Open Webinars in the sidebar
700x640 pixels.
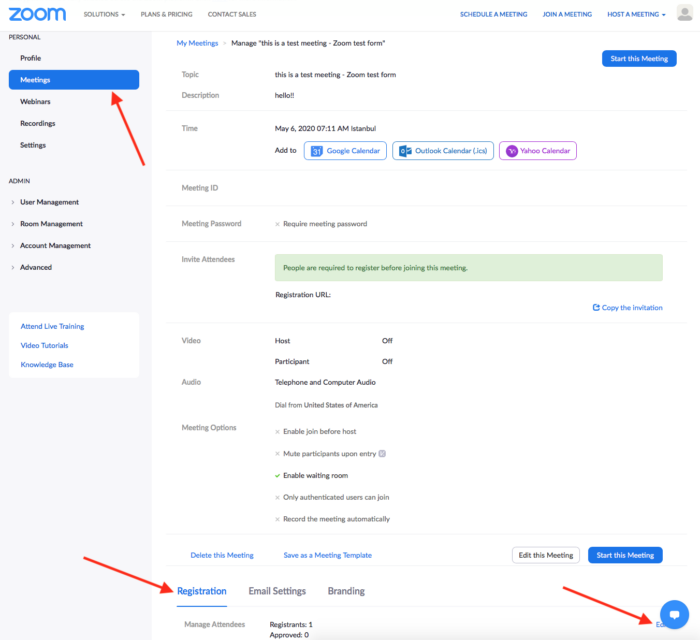point(35,102)
